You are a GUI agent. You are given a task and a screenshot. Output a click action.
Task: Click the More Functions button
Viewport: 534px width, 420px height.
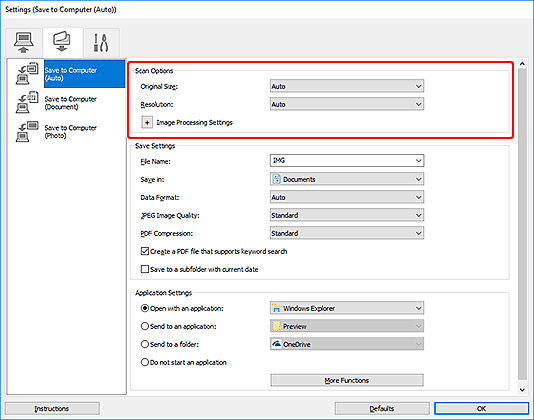347,380
